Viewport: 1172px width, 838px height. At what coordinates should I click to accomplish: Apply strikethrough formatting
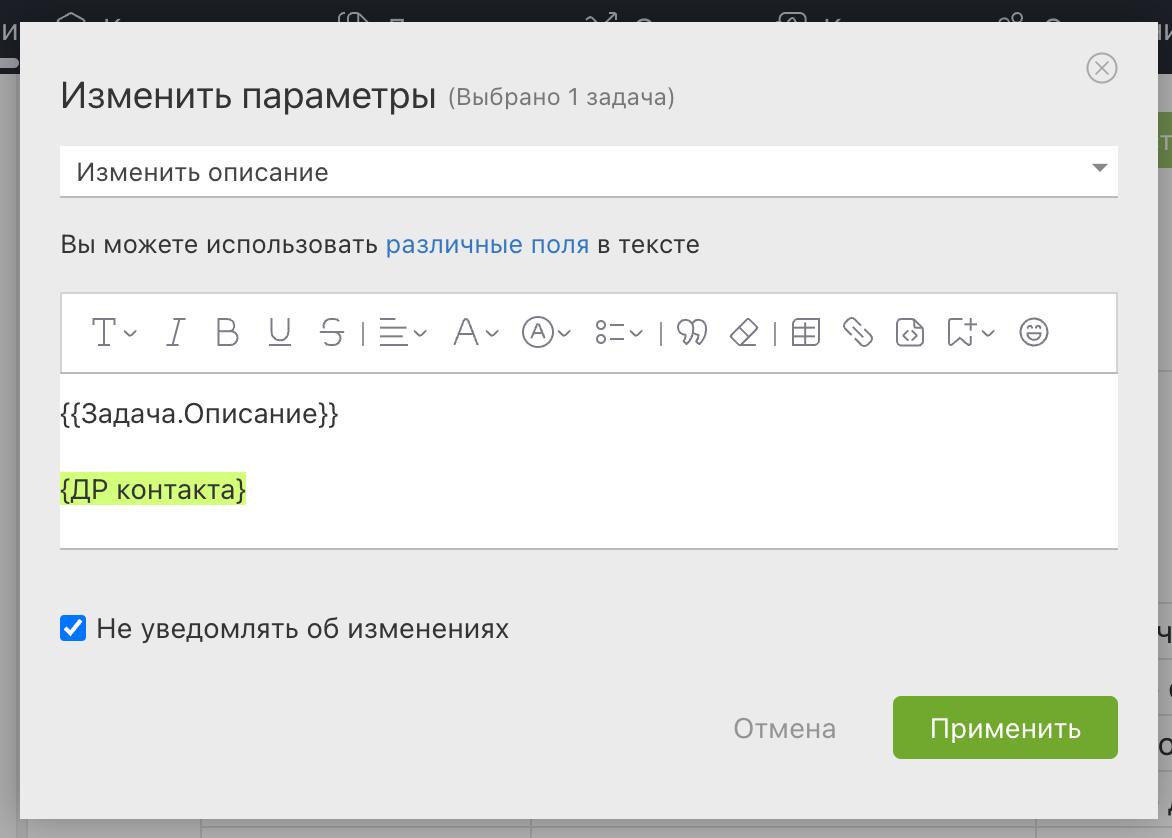332,332
